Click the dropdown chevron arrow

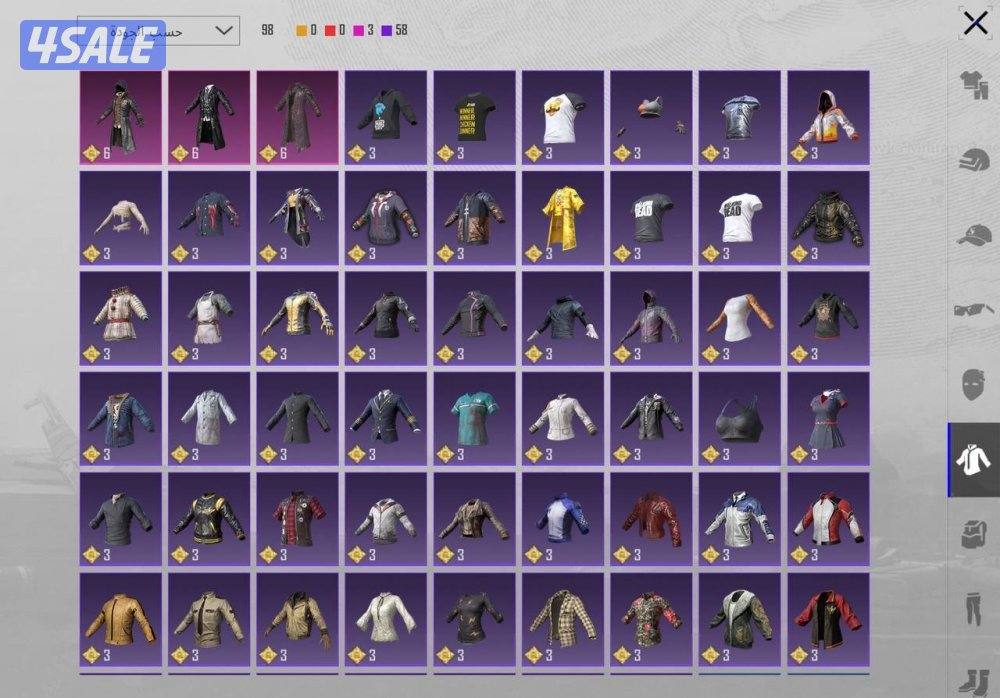225,31
